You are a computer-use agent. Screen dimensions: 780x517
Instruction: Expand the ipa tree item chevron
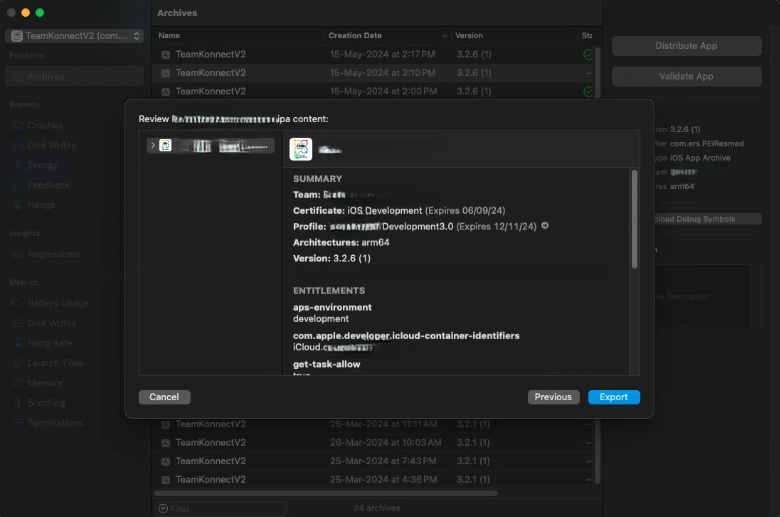click(x=151, y=146)
